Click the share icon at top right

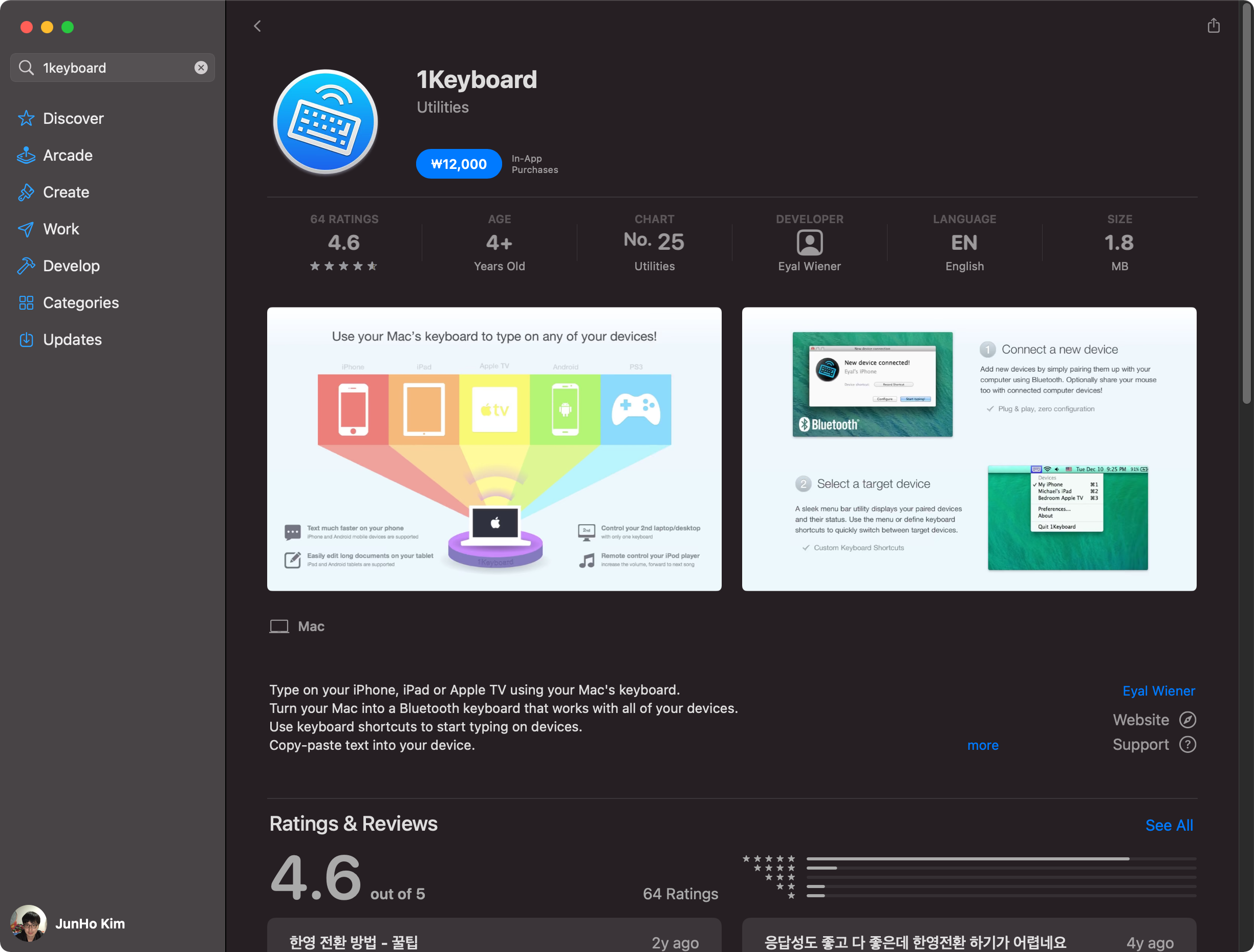pos(1213,26)
